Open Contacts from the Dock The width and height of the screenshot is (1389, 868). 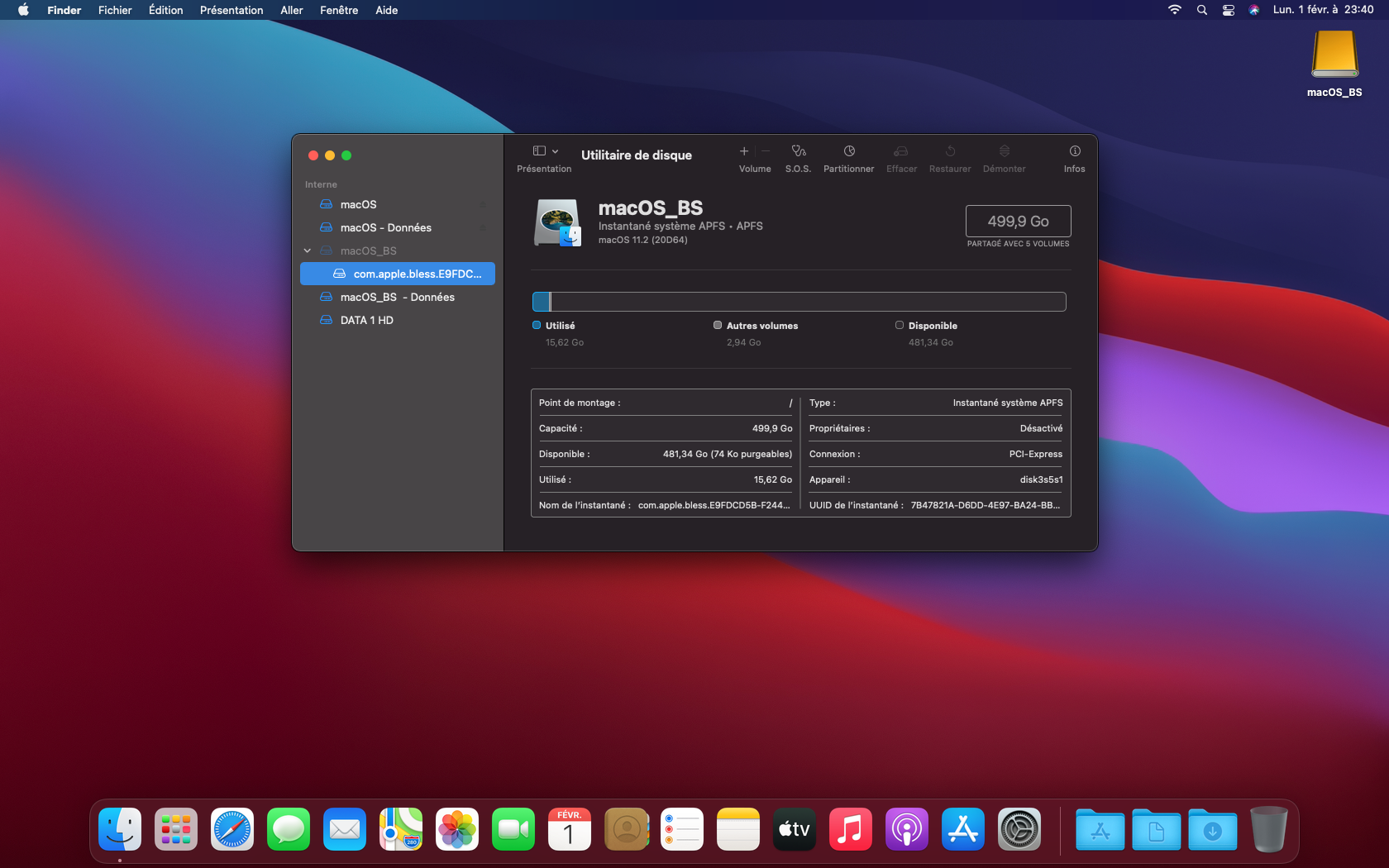click(x=626, y=829)
